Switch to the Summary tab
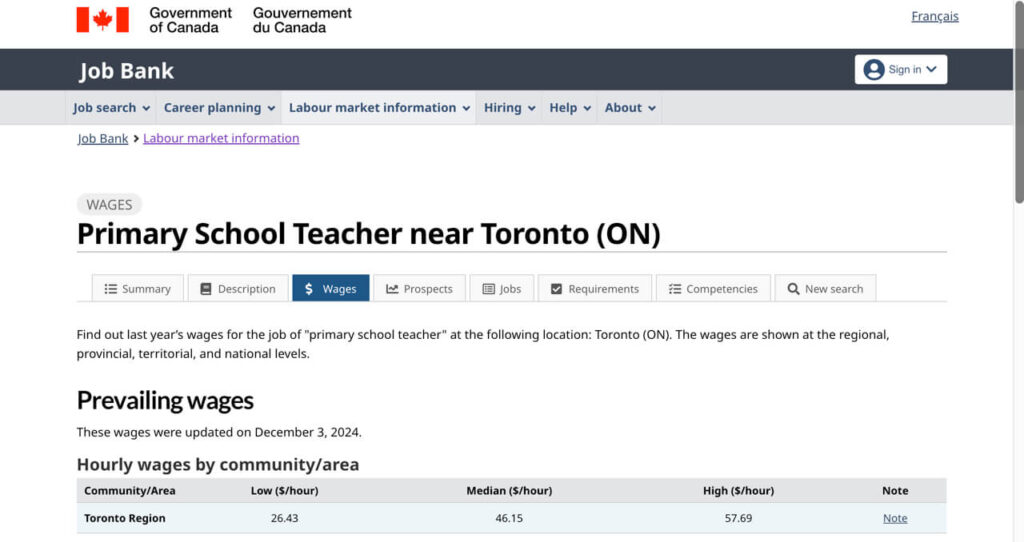Screen dimensions: 1024x542 138,289
